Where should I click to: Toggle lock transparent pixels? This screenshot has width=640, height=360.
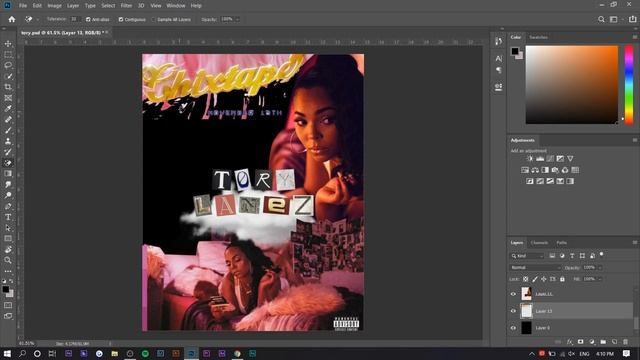(x=526, y=279)
